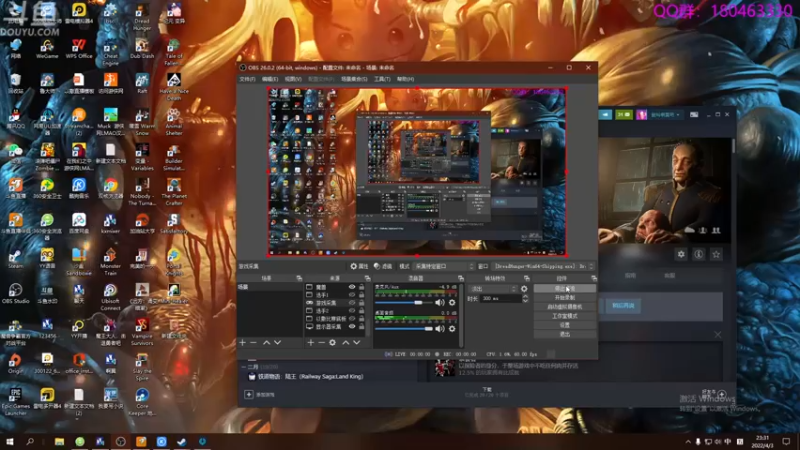Collapse the 二月 group in Steam downloads

click(243, 367)
